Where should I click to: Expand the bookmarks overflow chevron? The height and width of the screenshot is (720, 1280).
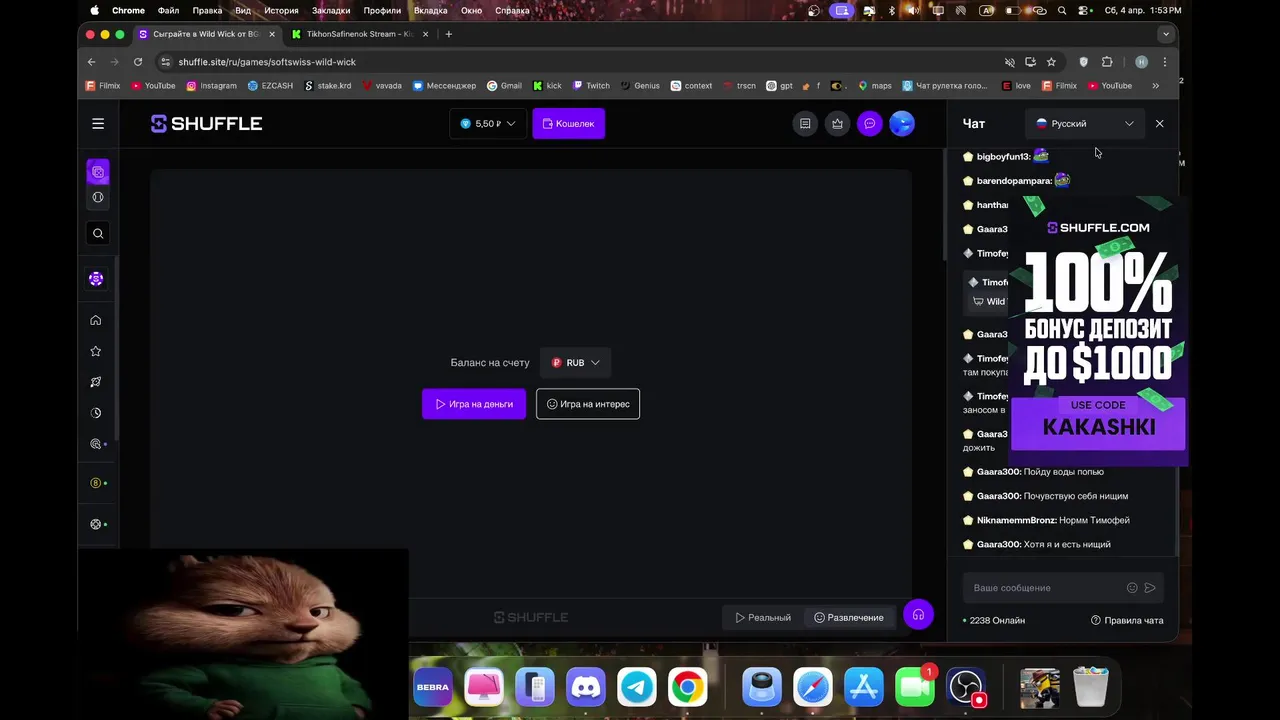click(1155, 86)
